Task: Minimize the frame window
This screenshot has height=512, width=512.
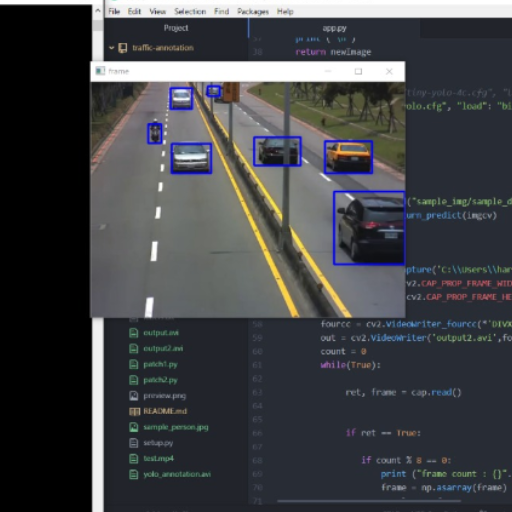Action: point(328,71)
